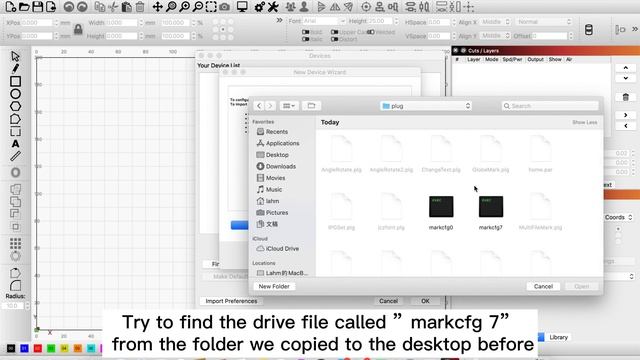Select the Polygon hexagon tool
Image resolution: width=640 pixels, height=360 pixels.
[x=16, y=107]
